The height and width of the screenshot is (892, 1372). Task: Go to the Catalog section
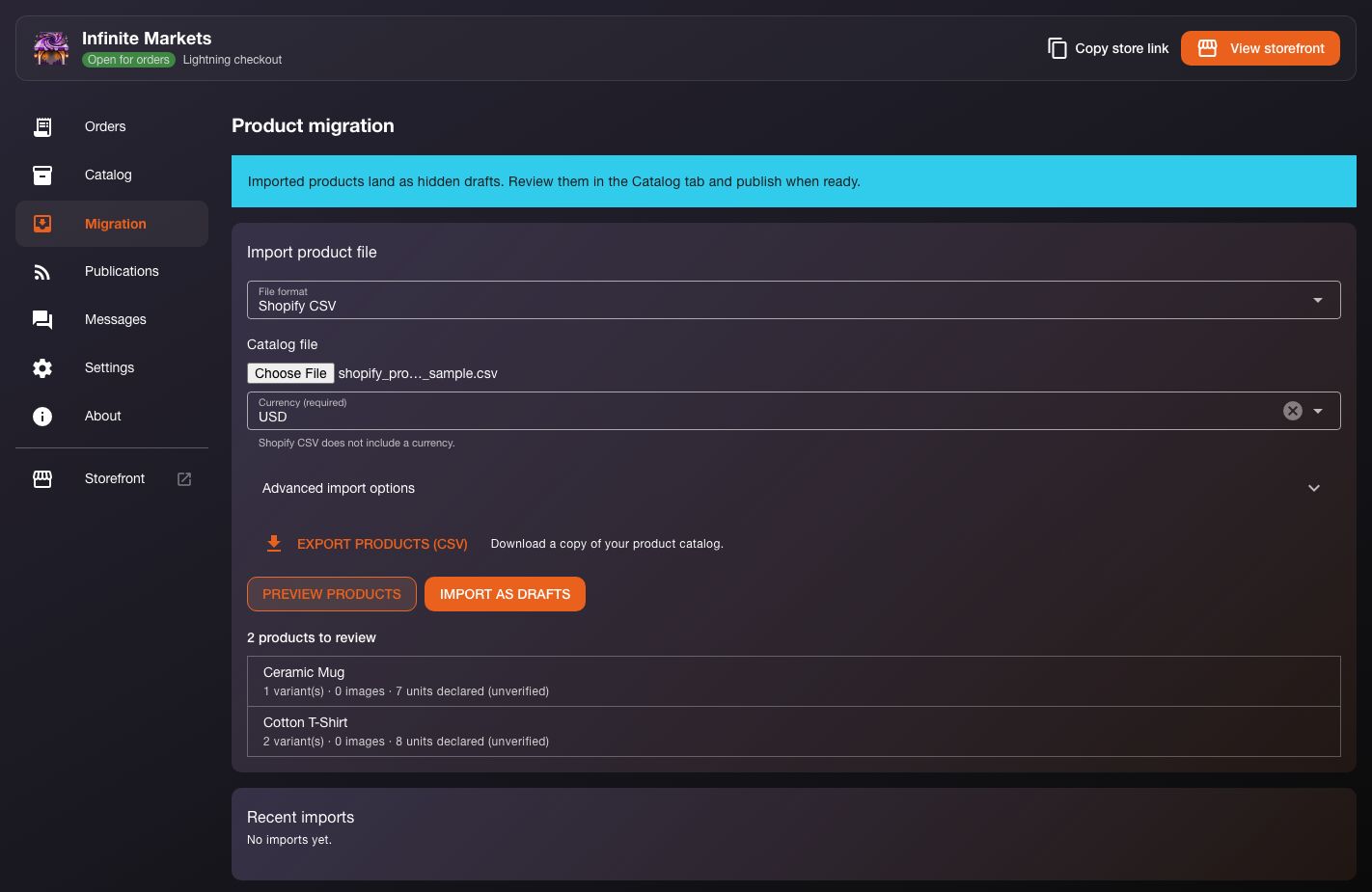(x=112, y=175)
